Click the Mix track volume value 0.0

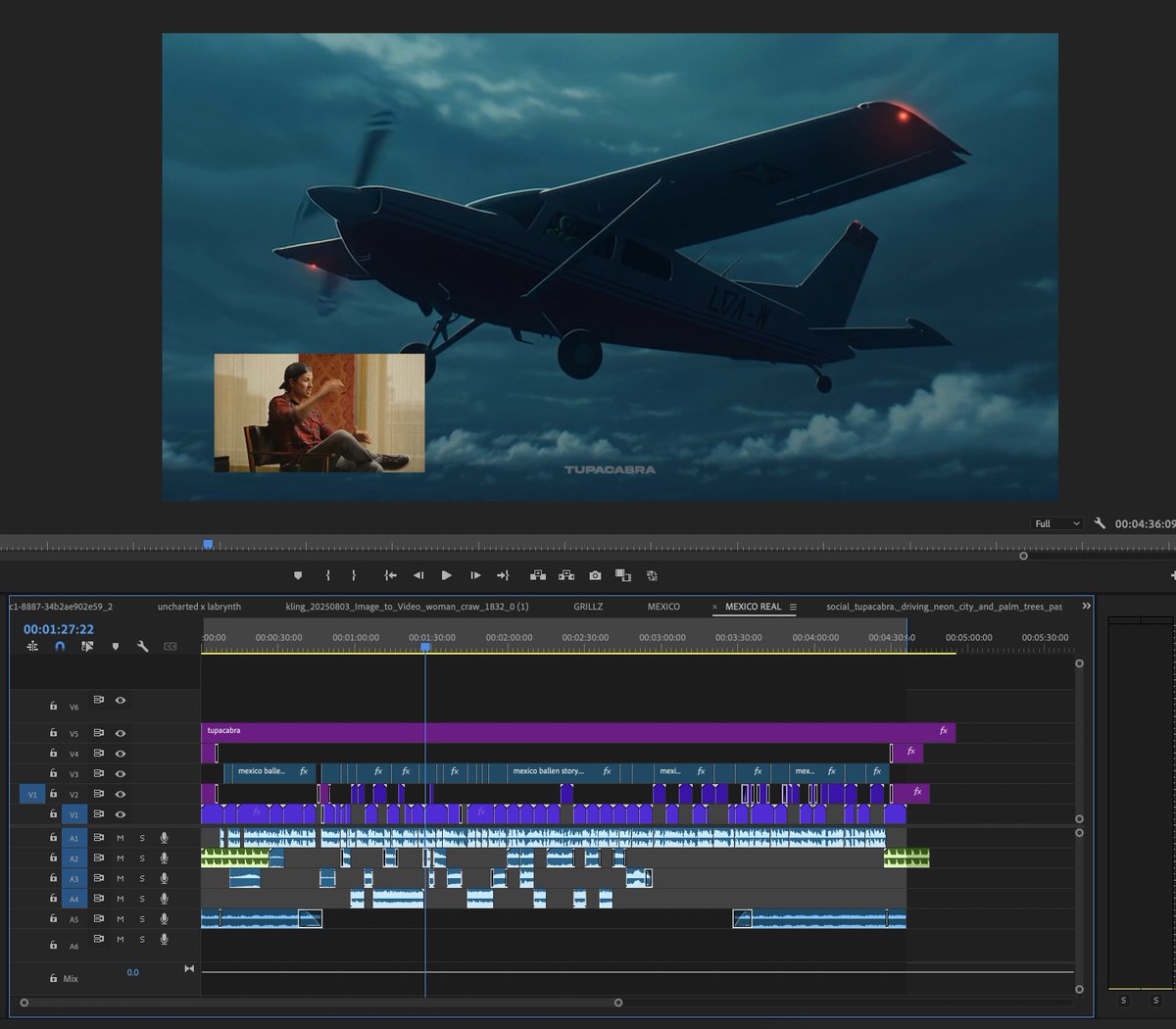point(132,972)
